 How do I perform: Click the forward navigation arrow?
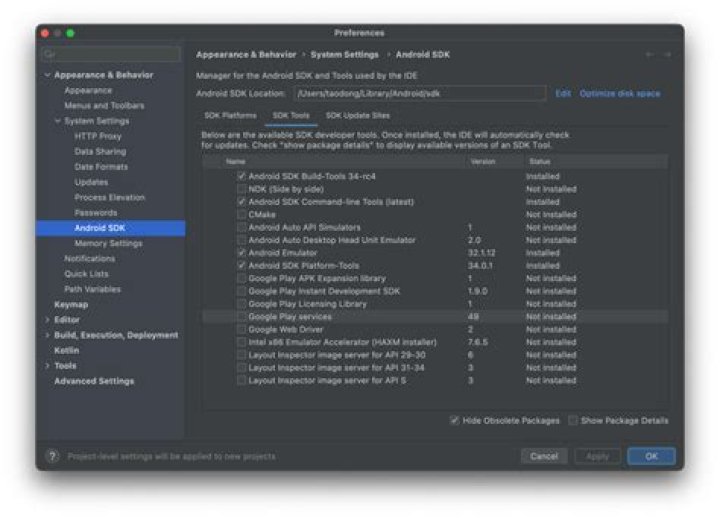[x=667, y=55]
